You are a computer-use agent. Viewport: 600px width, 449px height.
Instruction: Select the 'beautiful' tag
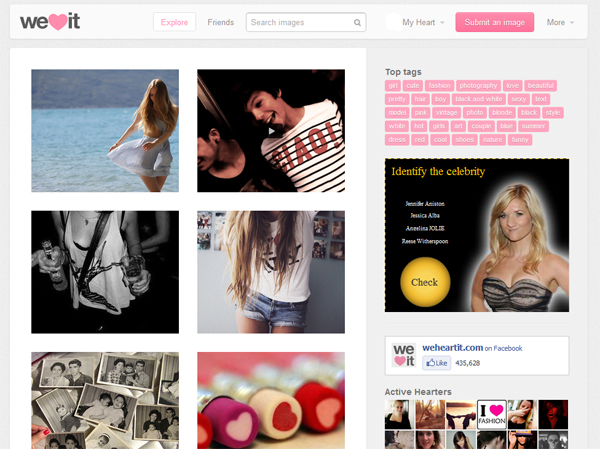540,85
